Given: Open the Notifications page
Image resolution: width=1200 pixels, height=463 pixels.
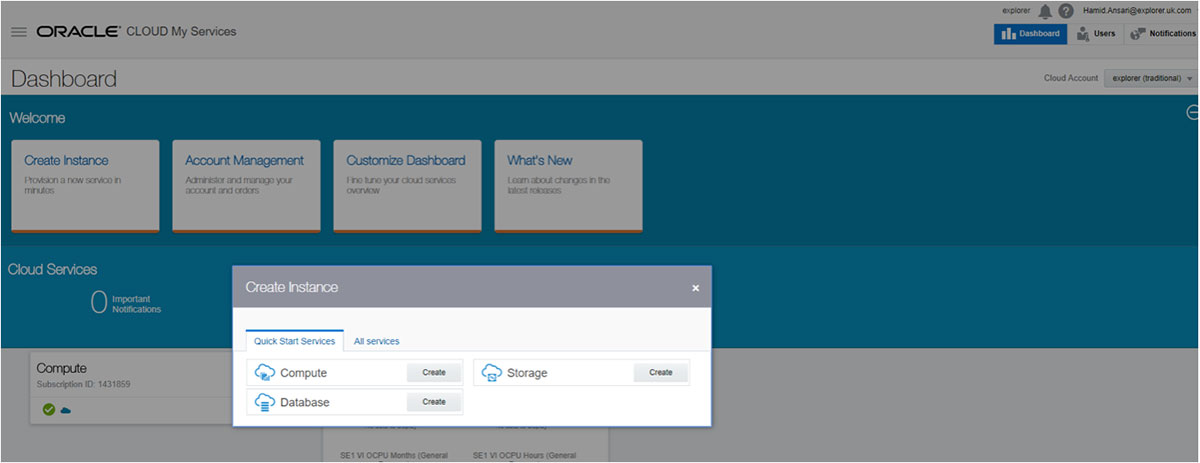Looking at the screenshot, I should pyautogui.click(x=1162, y=34).
